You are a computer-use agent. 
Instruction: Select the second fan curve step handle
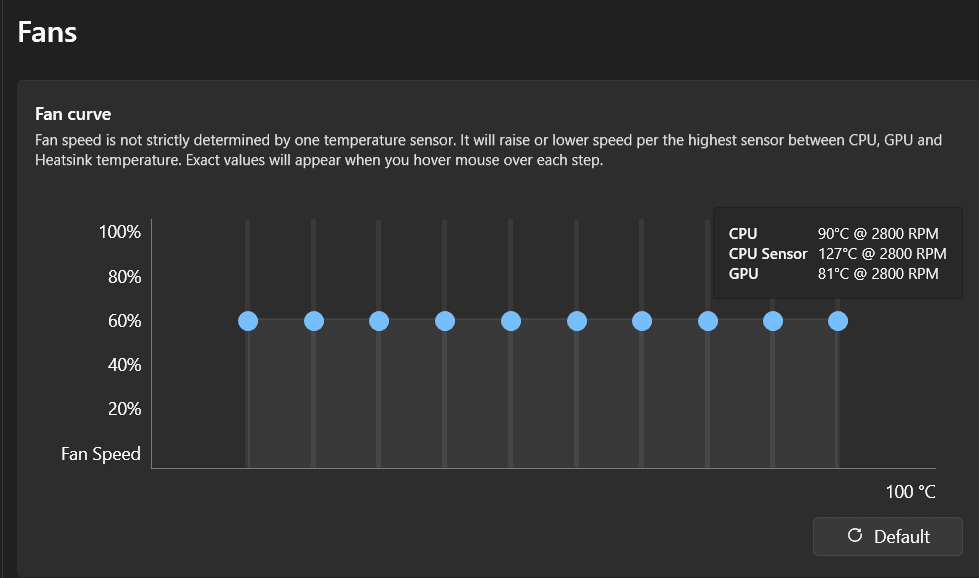[x=314, y=321]
